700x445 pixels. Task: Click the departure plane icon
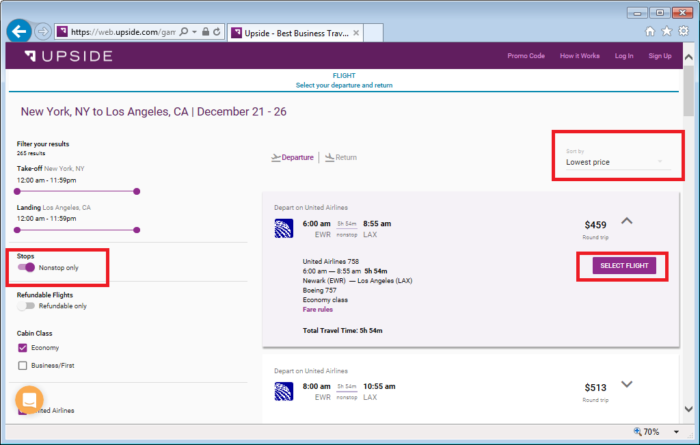(275, 158)
